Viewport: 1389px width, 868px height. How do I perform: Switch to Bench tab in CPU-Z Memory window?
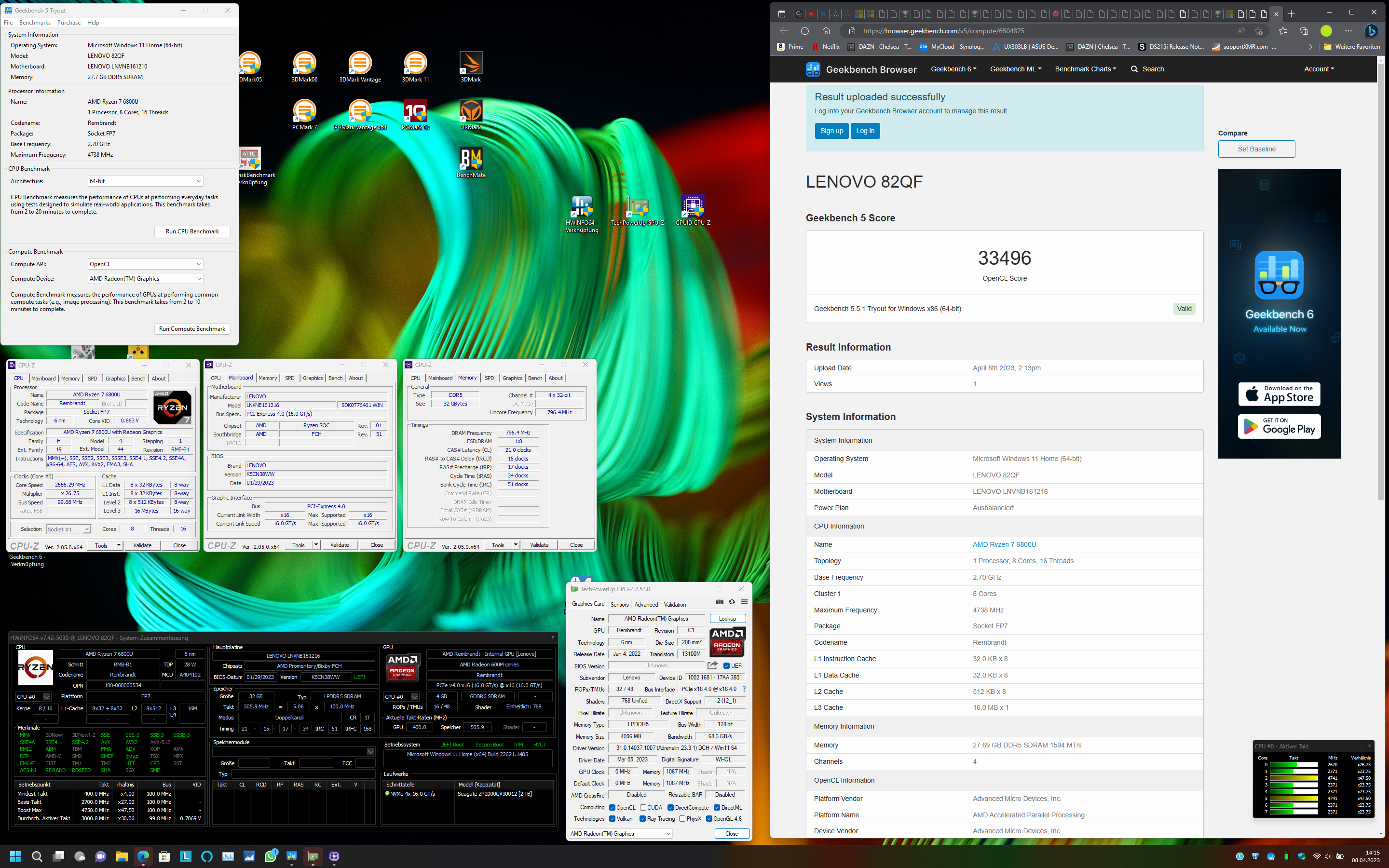pyautogui.click(x=535, y=378)
